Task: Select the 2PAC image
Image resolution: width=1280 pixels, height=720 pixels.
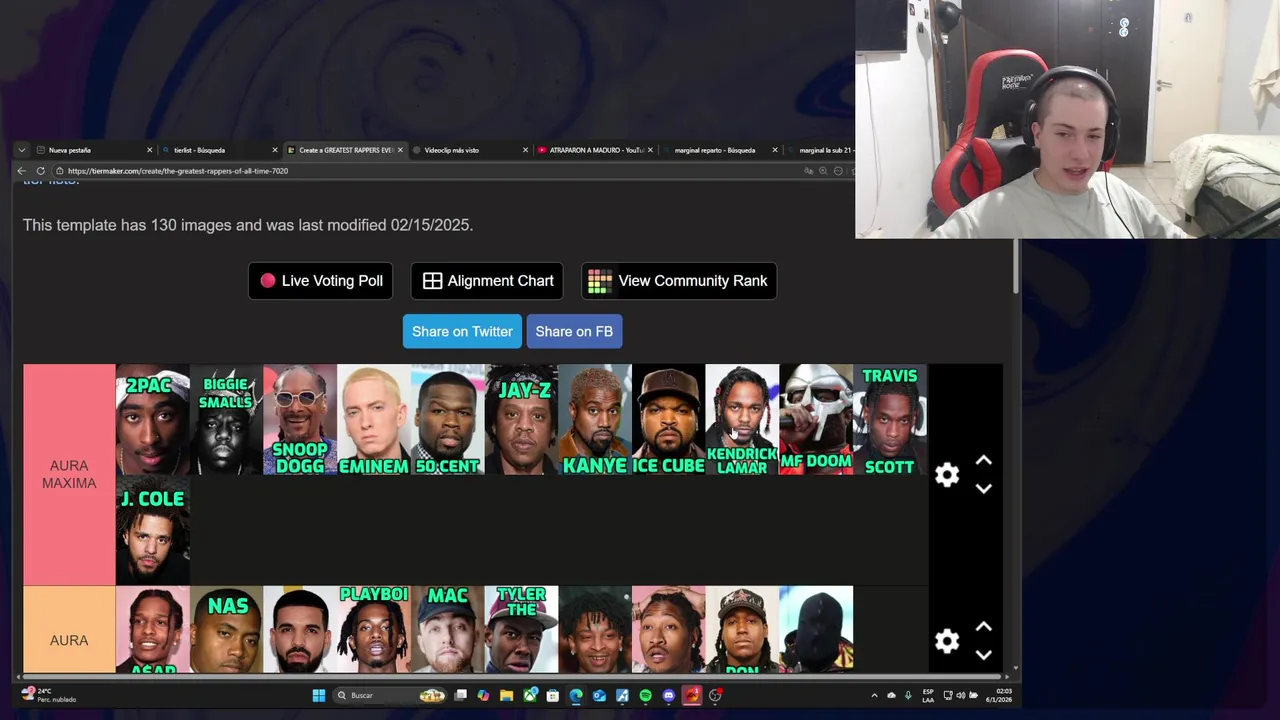Action: [x=152, y=419]
